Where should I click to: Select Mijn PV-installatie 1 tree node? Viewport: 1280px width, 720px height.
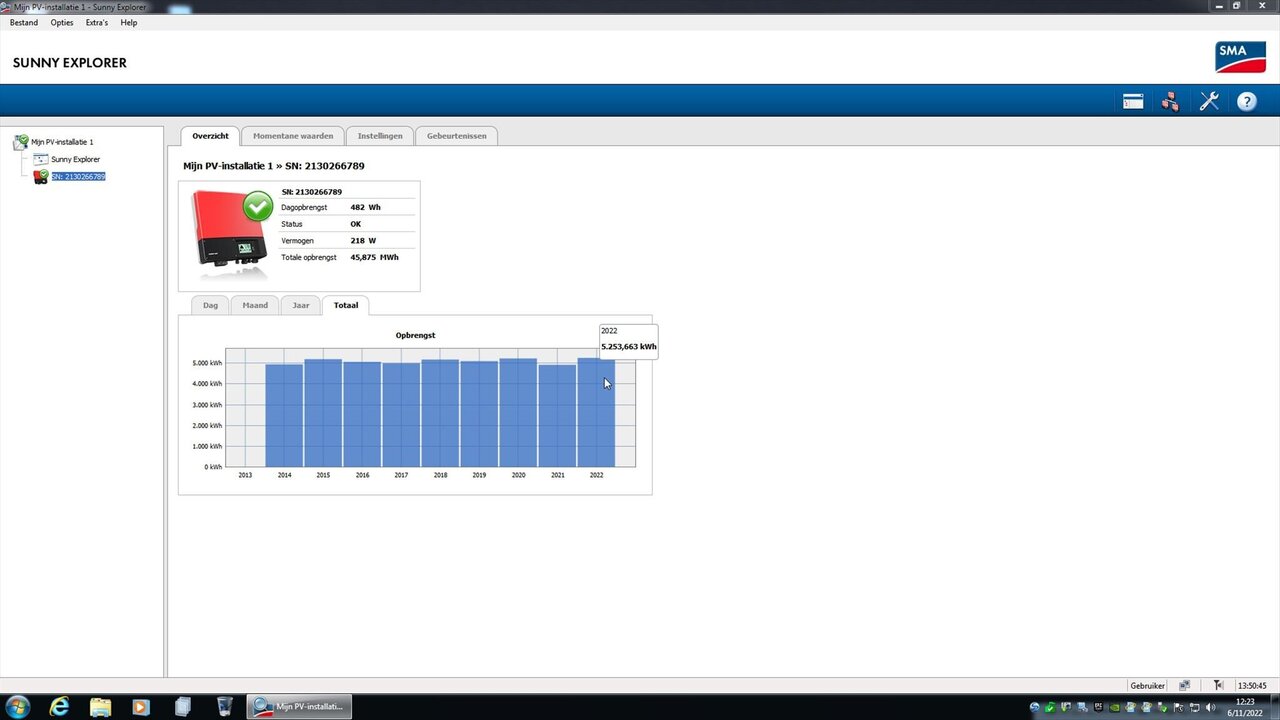click(62, 142)
